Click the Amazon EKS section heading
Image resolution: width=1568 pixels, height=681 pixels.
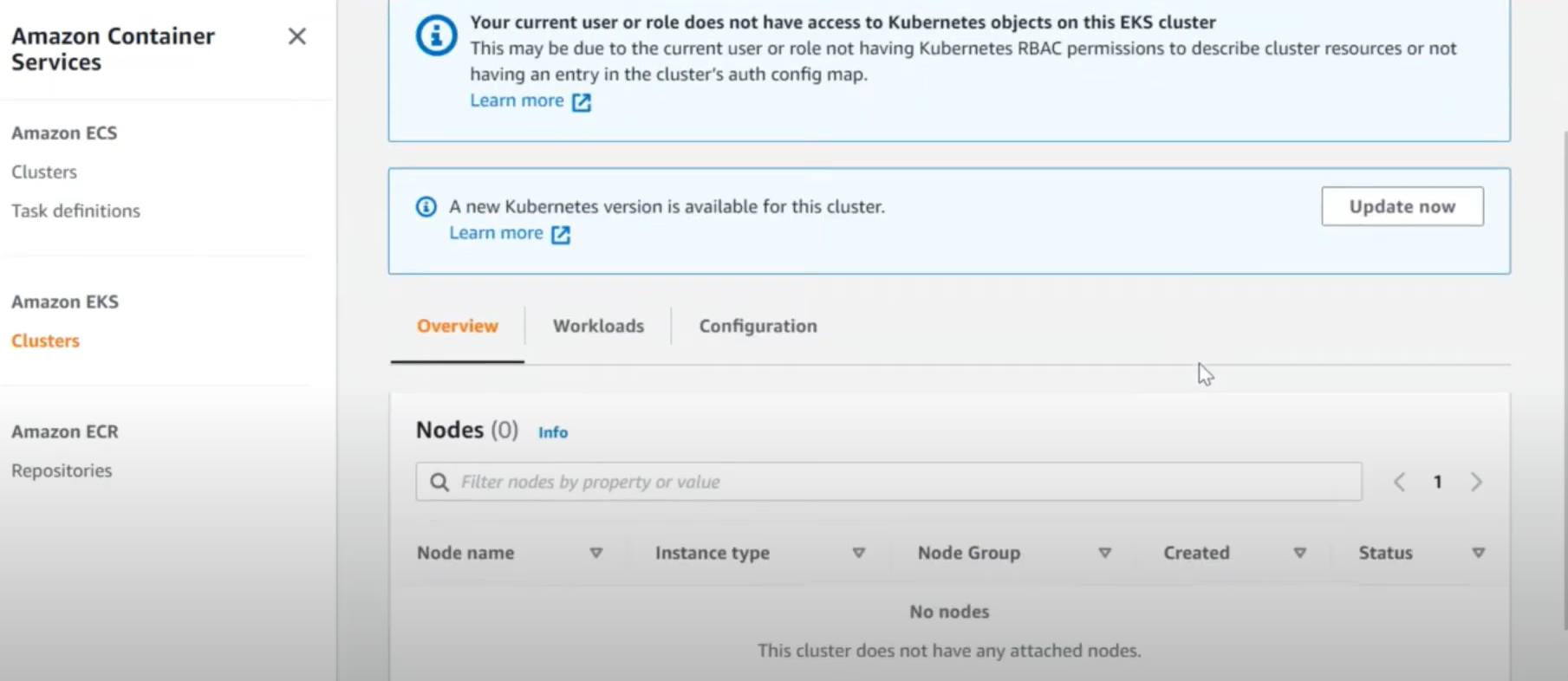[x=65, y=302]
